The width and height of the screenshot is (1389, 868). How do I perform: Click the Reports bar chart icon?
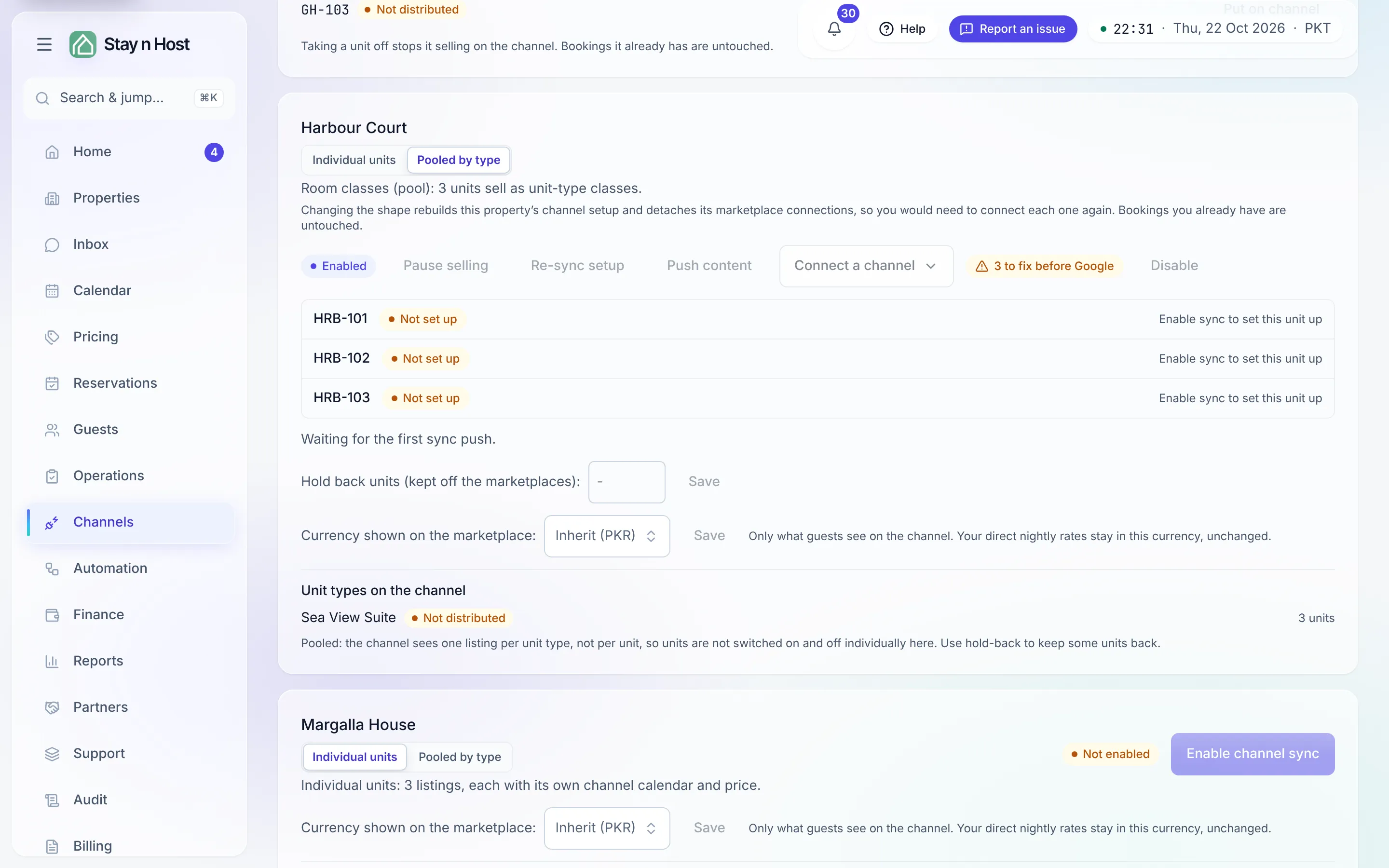point(52,661)
